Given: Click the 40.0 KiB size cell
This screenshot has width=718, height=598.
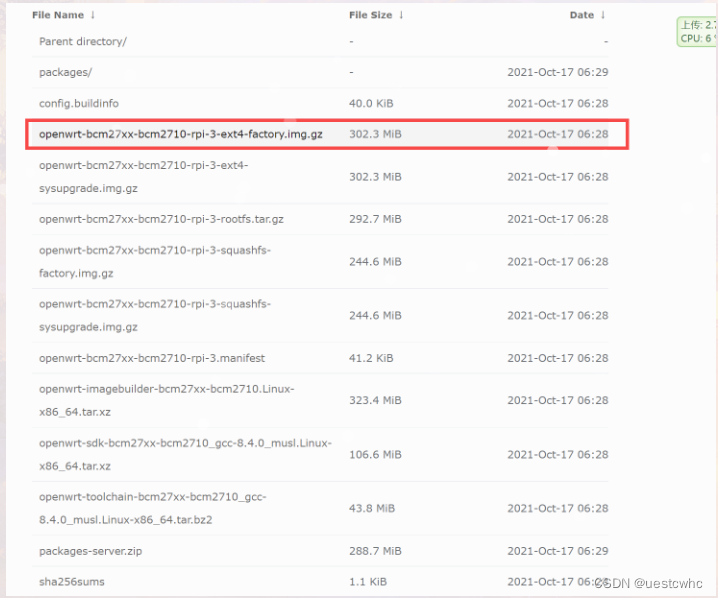Looking at the screenshot, I should click(371, 103).
